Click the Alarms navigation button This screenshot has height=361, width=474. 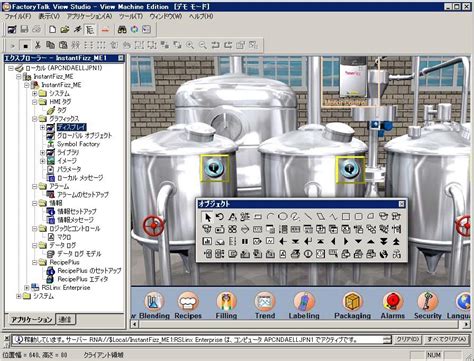[x=393, y=305]
